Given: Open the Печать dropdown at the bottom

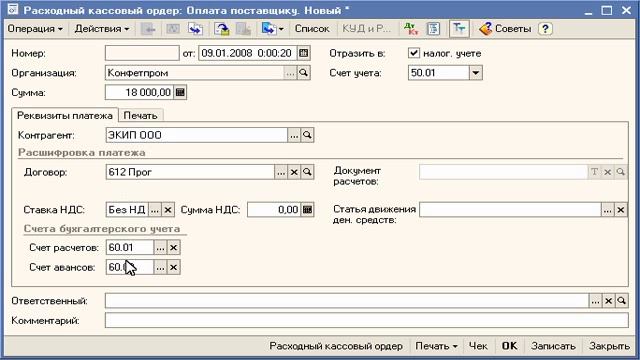Looking at the screenshot, I should pos(436,346).
